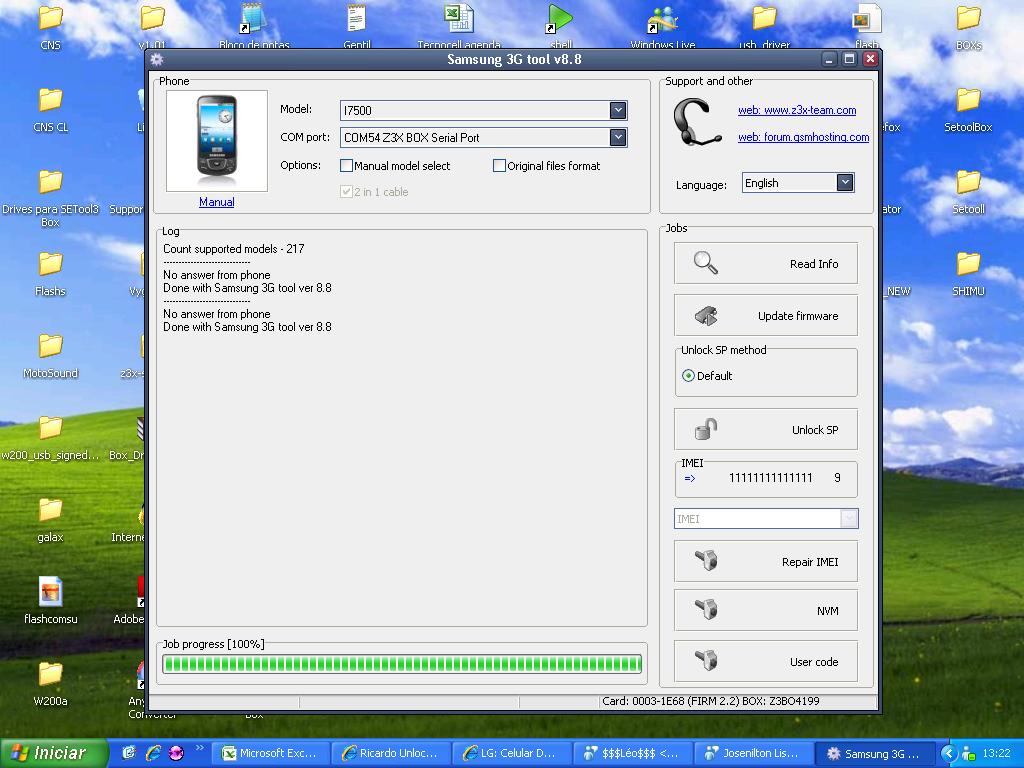Select the MotoSound desktop folder
The width and height of the screenshot is (1024, 768).
tap(50, 356)
